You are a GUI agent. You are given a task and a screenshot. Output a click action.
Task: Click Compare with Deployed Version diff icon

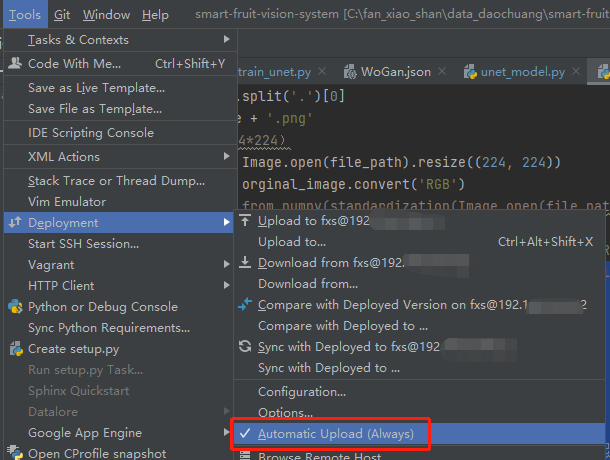[x=245, y=304]
